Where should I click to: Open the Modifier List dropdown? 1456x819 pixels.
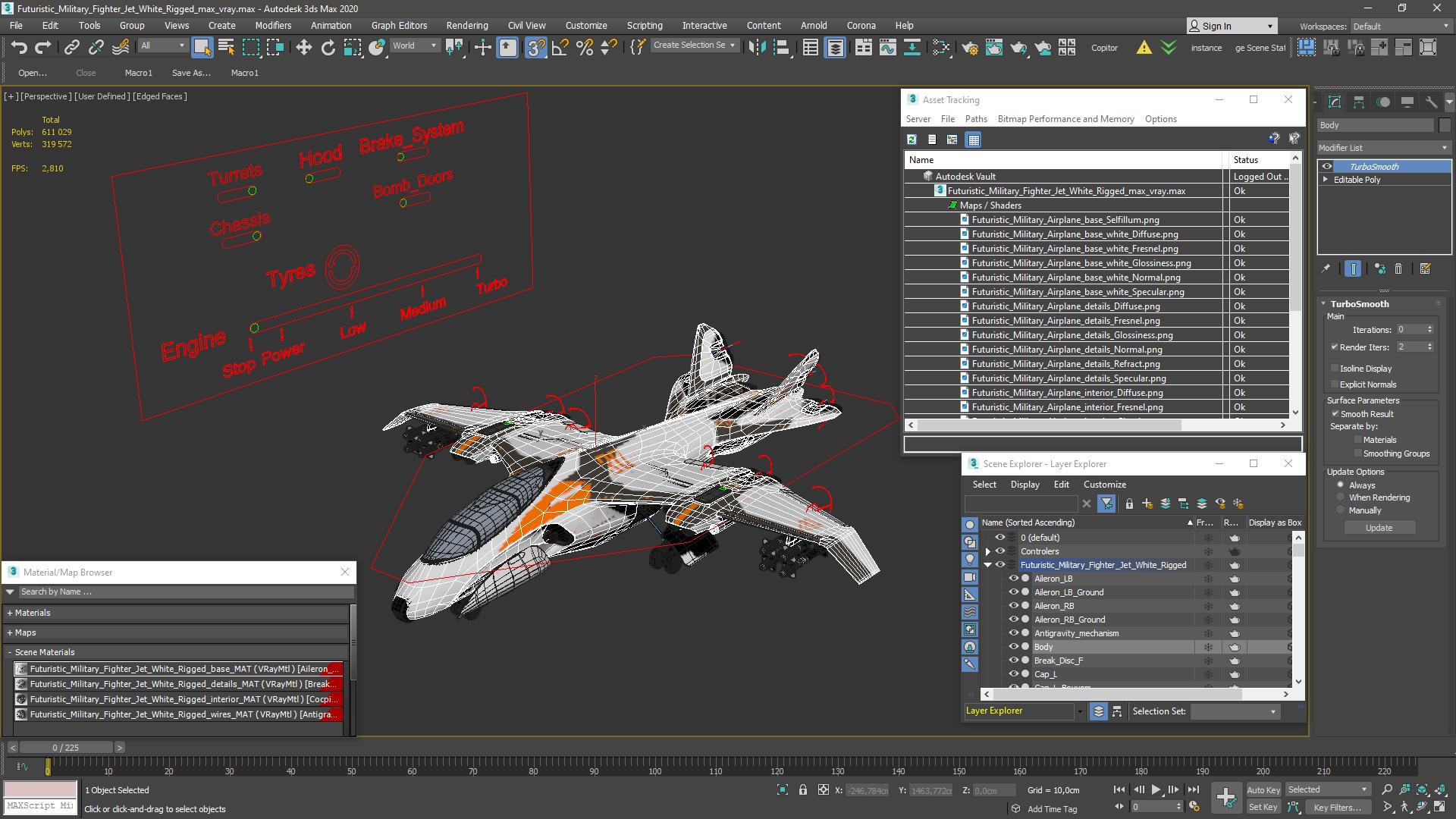tap(1383, 148)
